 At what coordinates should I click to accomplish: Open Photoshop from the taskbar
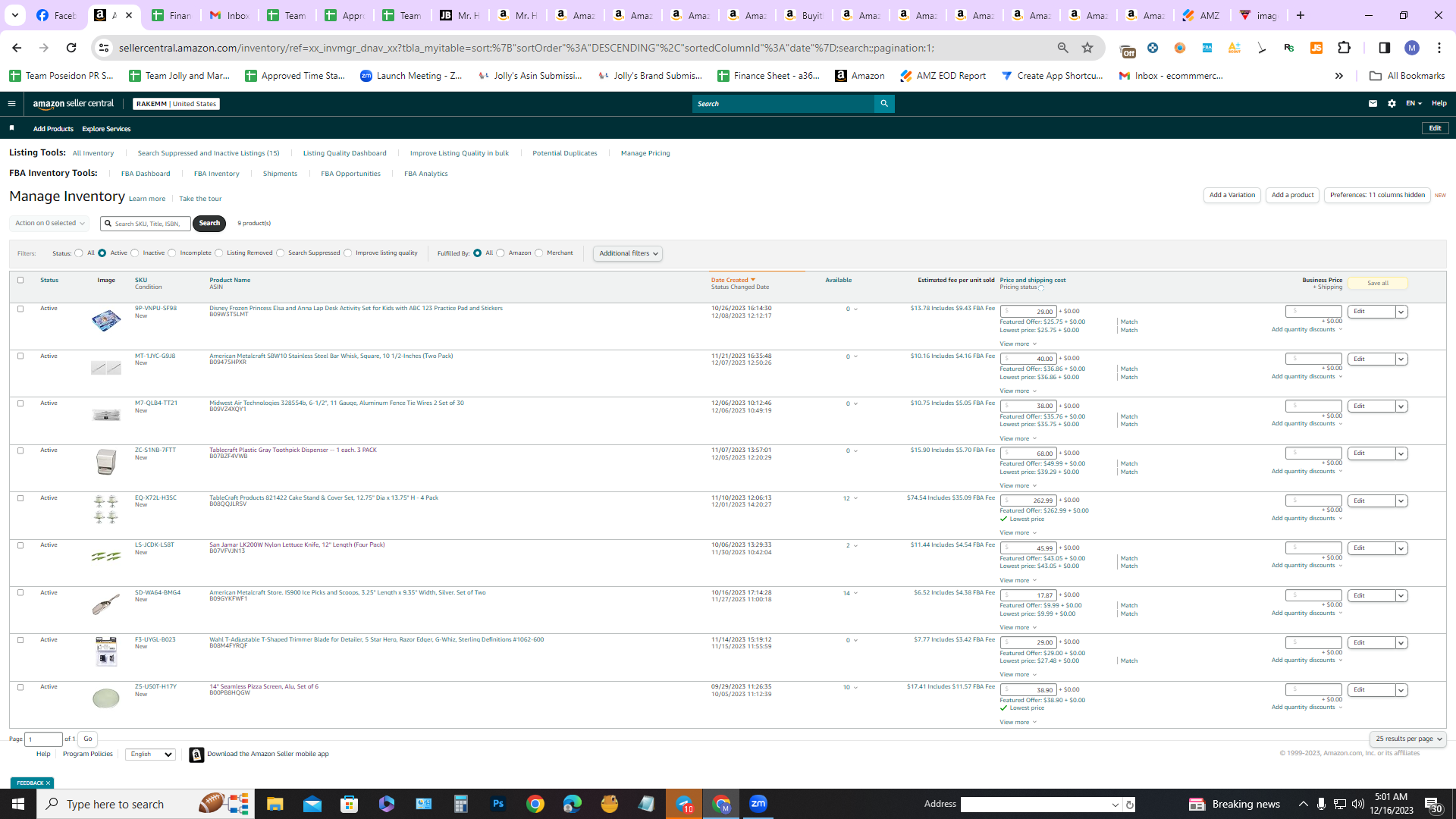498,804
